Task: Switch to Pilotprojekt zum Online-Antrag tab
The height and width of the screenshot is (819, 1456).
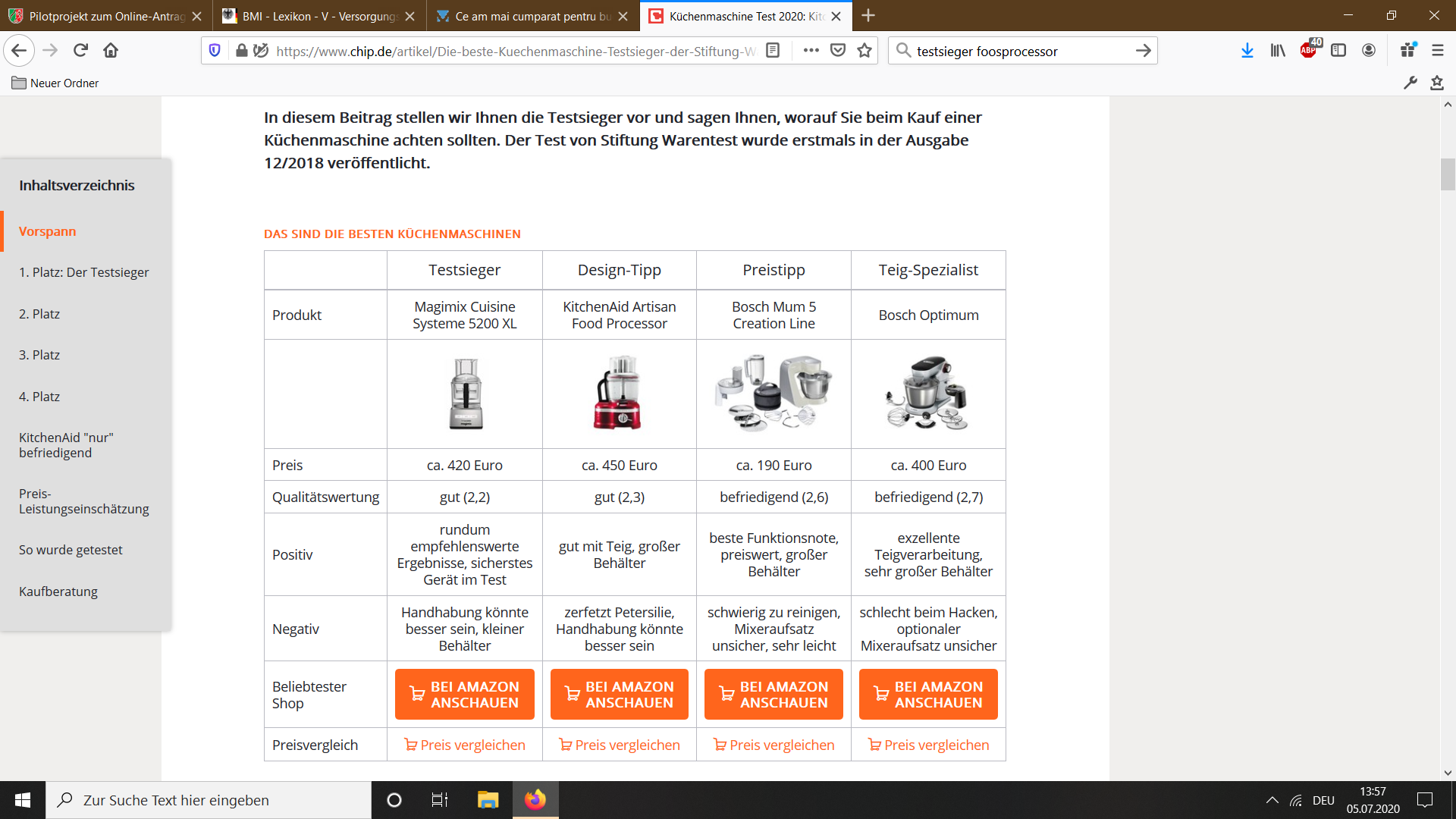Action: [105, 16]
